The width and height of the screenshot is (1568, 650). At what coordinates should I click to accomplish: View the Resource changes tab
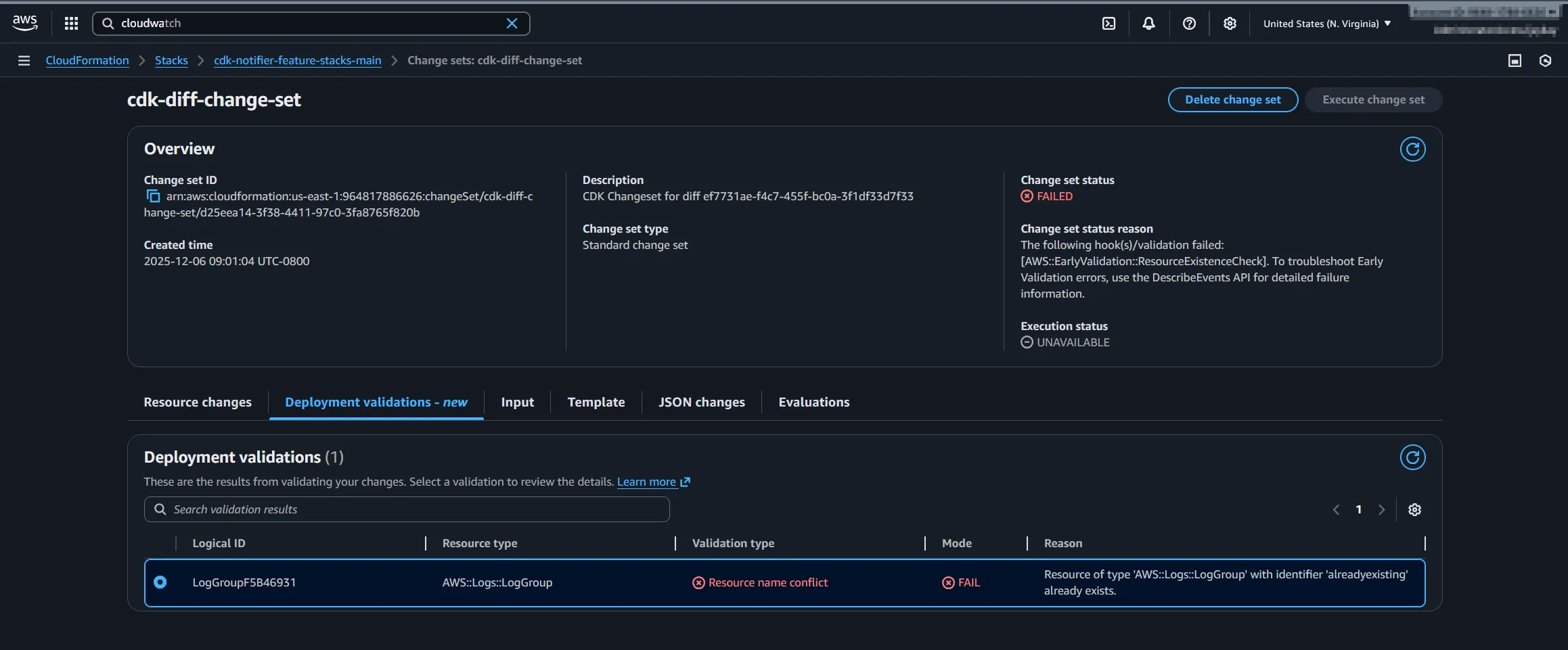pos(197,402)
